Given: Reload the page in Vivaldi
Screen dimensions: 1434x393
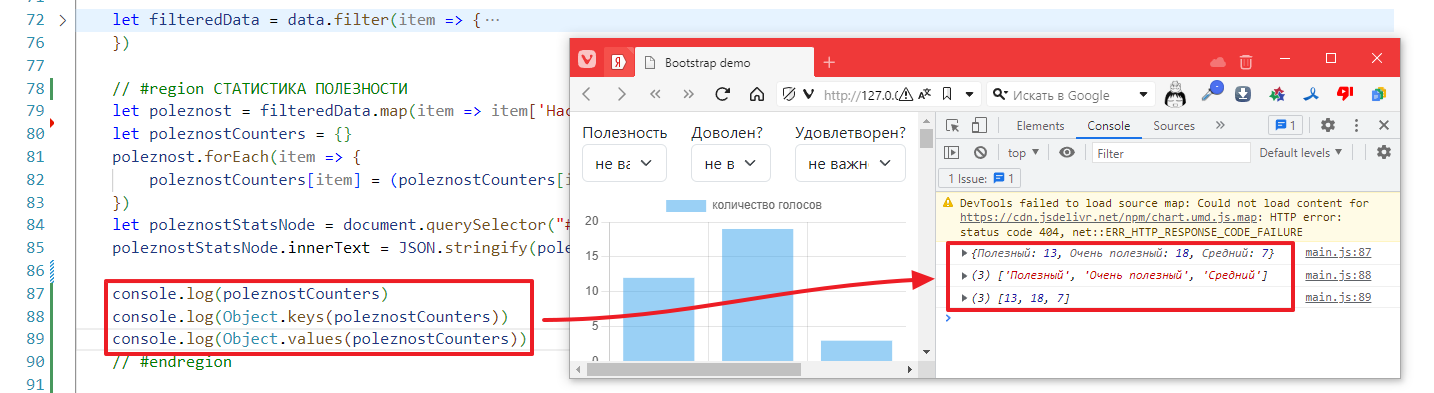Looking at the screenshot, I should pos(722,95).
